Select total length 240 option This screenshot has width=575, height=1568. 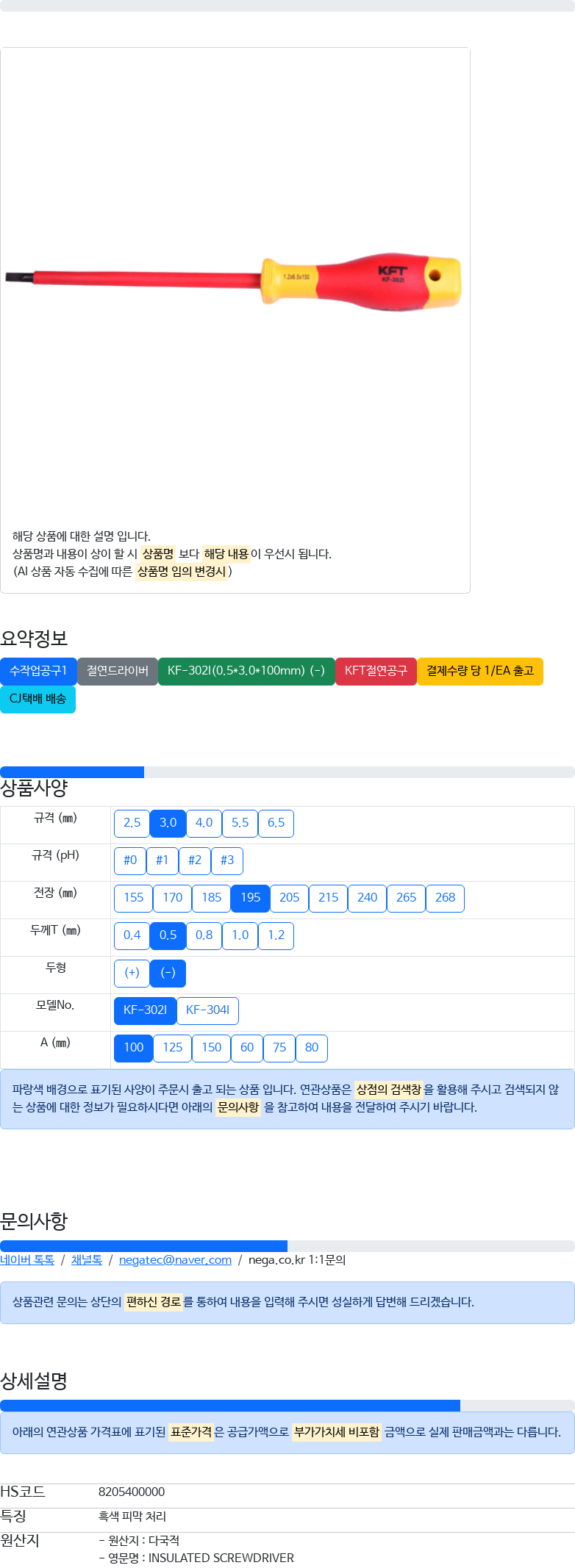(x=367, y=898)
